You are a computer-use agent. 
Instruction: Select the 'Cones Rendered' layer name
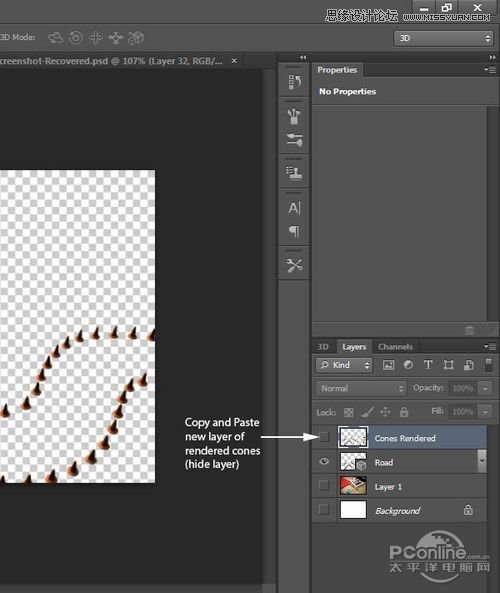click(x=405, y=438)
